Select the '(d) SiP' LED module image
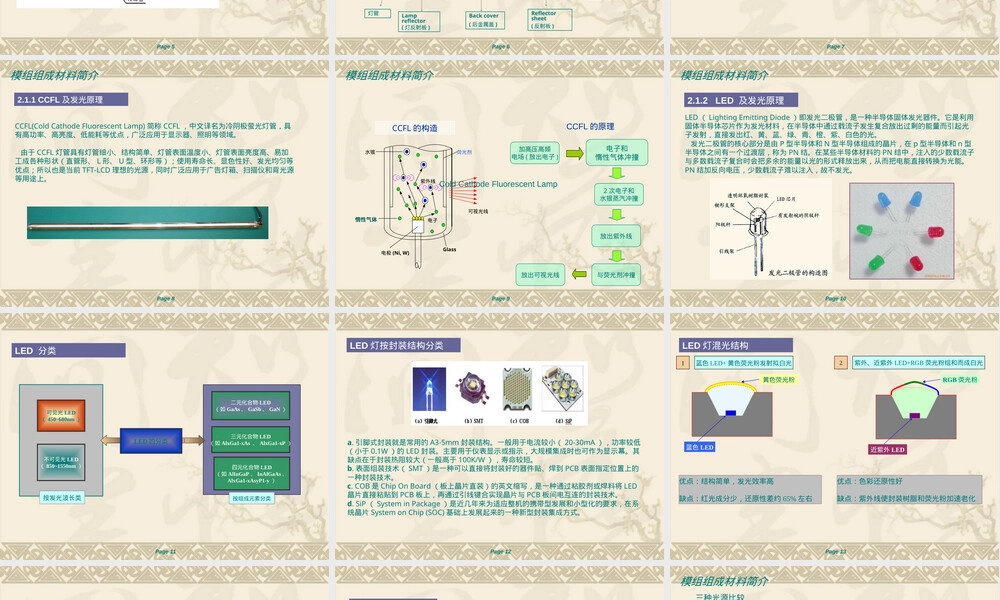This screenshot has width=1000, height=600. click(562, 390)
